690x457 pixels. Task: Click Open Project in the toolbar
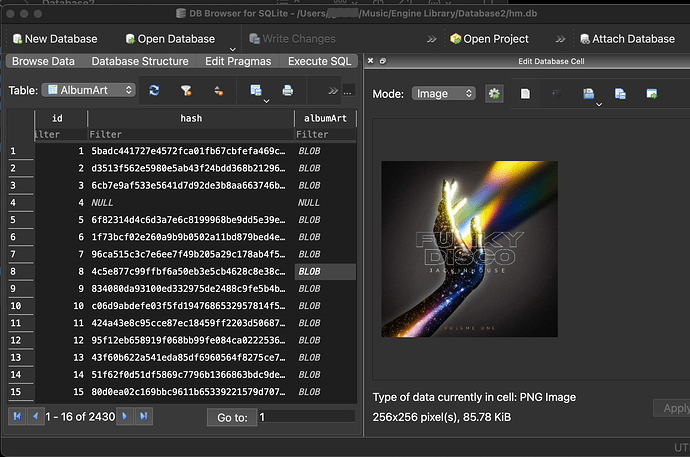(489, 39)
